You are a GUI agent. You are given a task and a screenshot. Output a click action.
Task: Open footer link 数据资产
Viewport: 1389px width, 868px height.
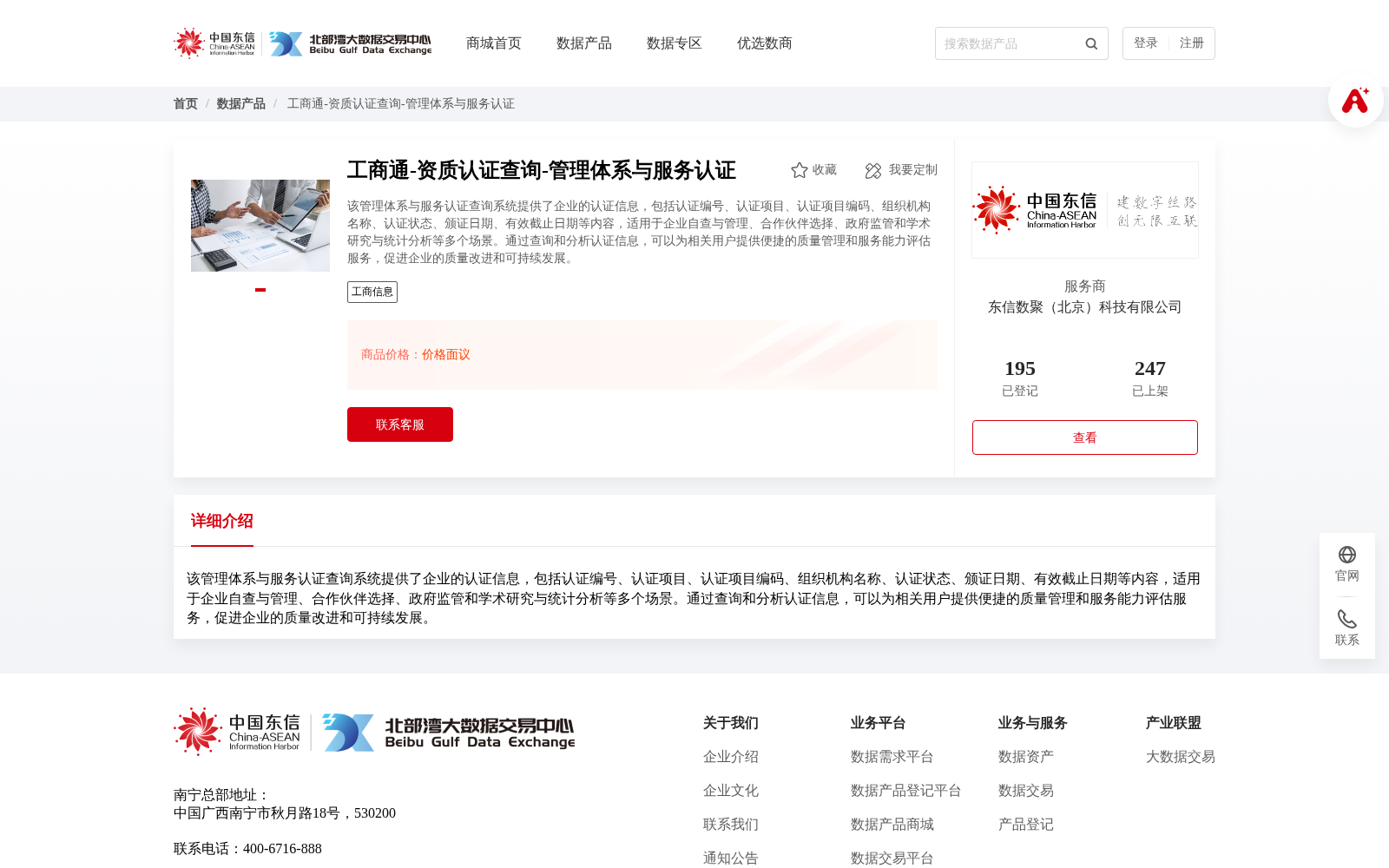[x=1026, y=757]
